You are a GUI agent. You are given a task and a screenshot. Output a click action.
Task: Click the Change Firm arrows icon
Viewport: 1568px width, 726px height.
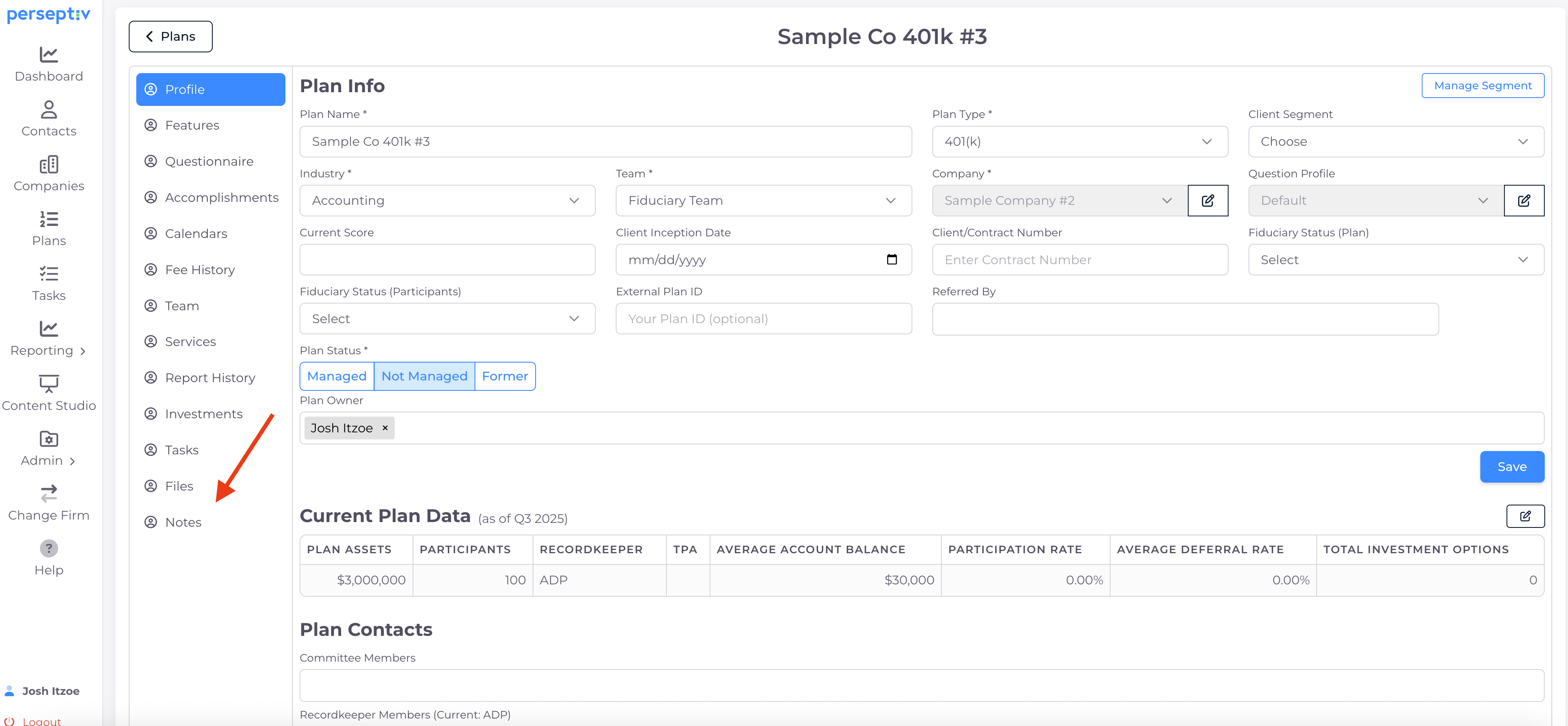coord(49,493)
